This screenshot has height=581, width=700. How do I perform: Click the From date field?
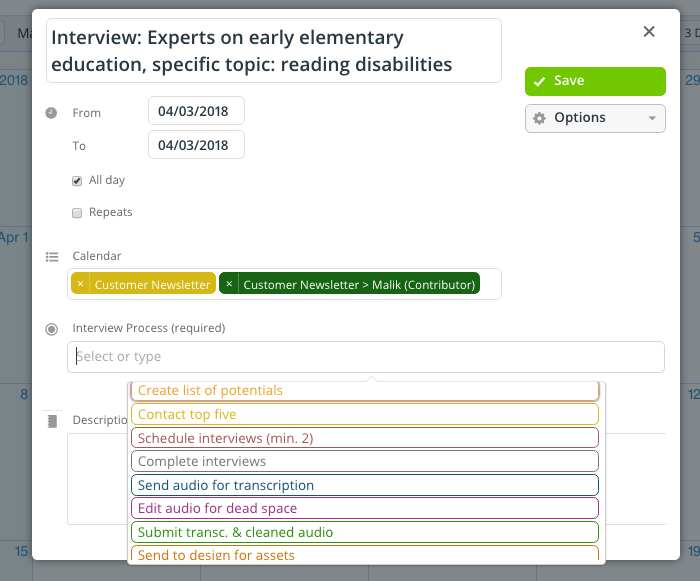coord(196,111)
